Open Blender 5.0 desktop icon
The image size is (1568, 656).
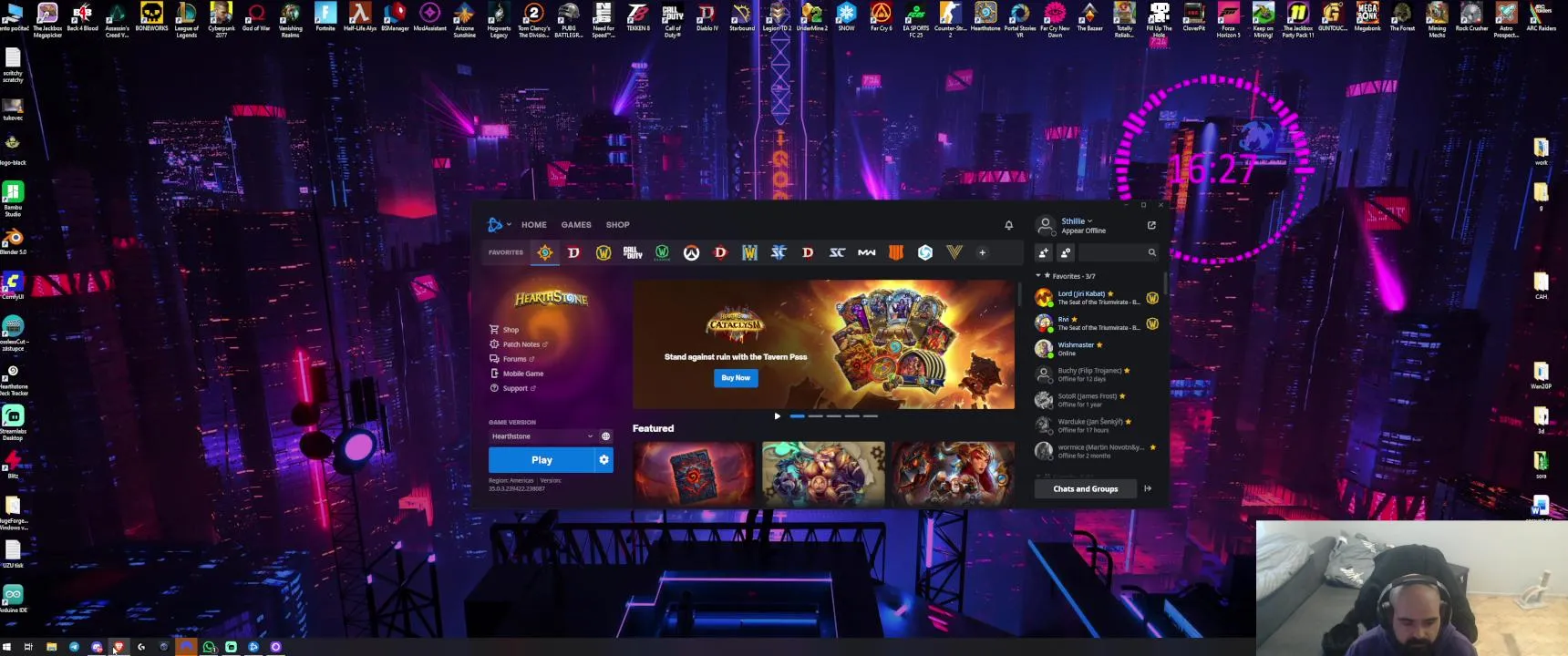[13, 241]
